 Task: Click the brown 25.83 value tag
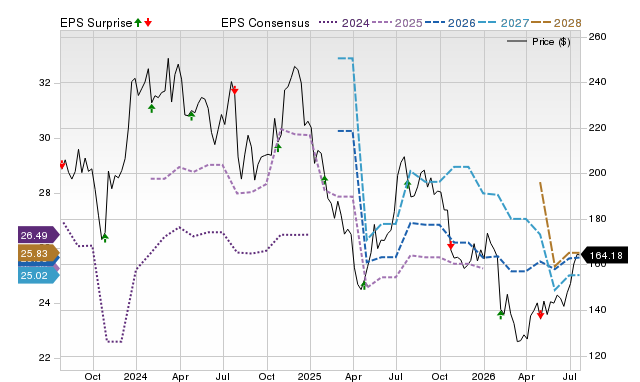pyautogui.click(x=39, y=253)
